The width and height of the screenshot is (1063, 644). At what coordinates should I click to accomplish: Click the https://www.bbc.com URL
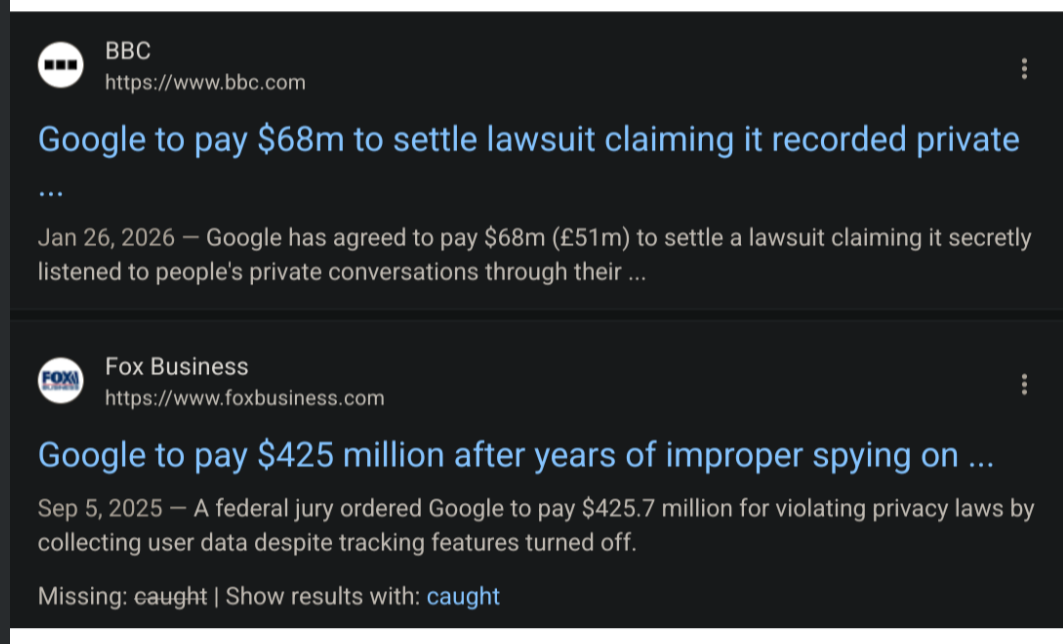point(205,82)
